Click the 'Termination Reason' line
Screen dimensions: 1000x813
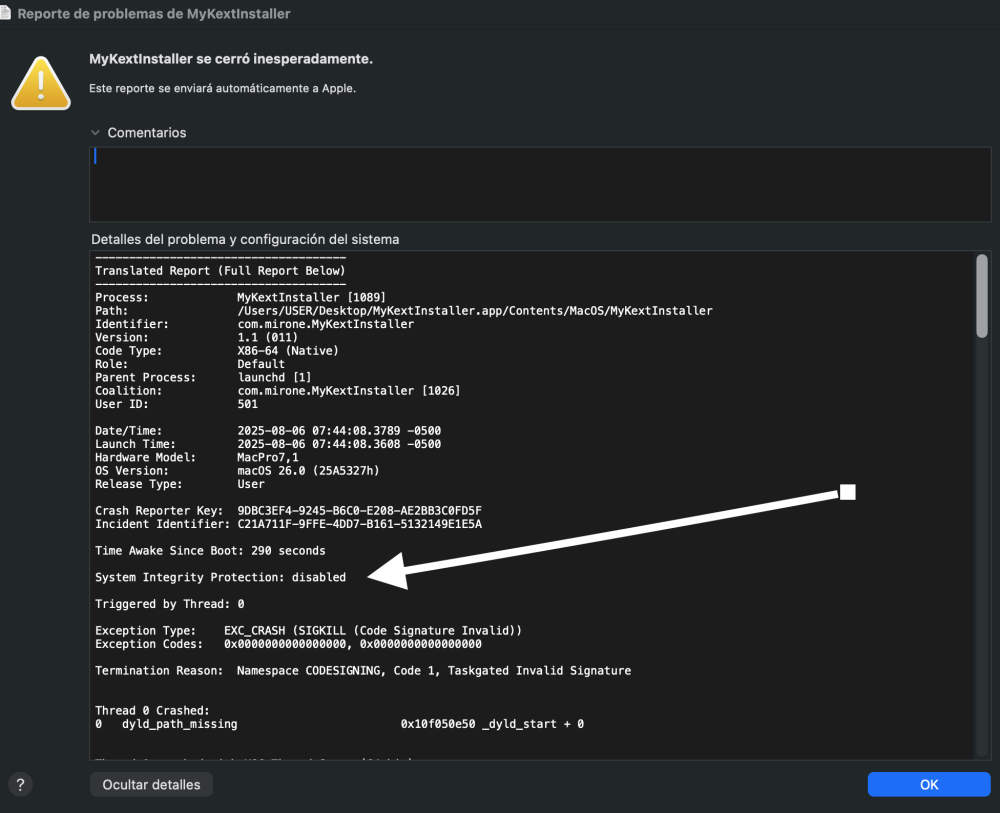[x=363, y=671]
